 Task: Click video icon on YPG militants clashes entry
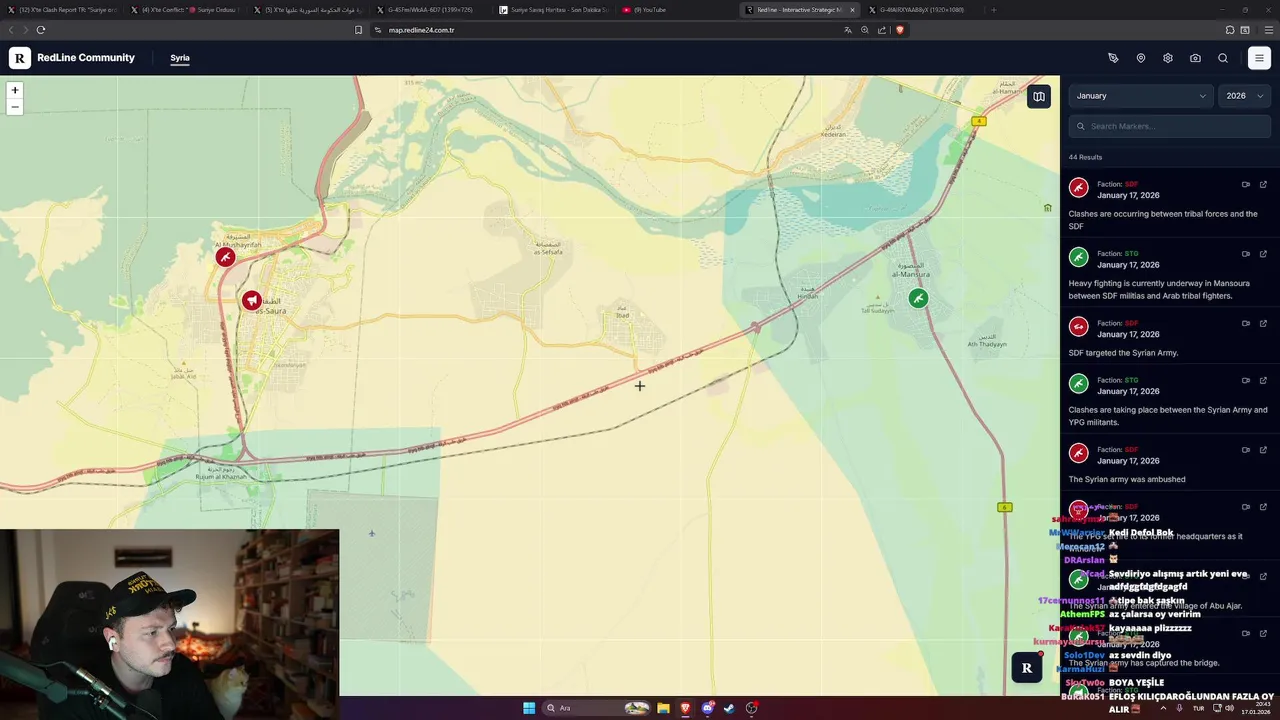[1246, 380]
